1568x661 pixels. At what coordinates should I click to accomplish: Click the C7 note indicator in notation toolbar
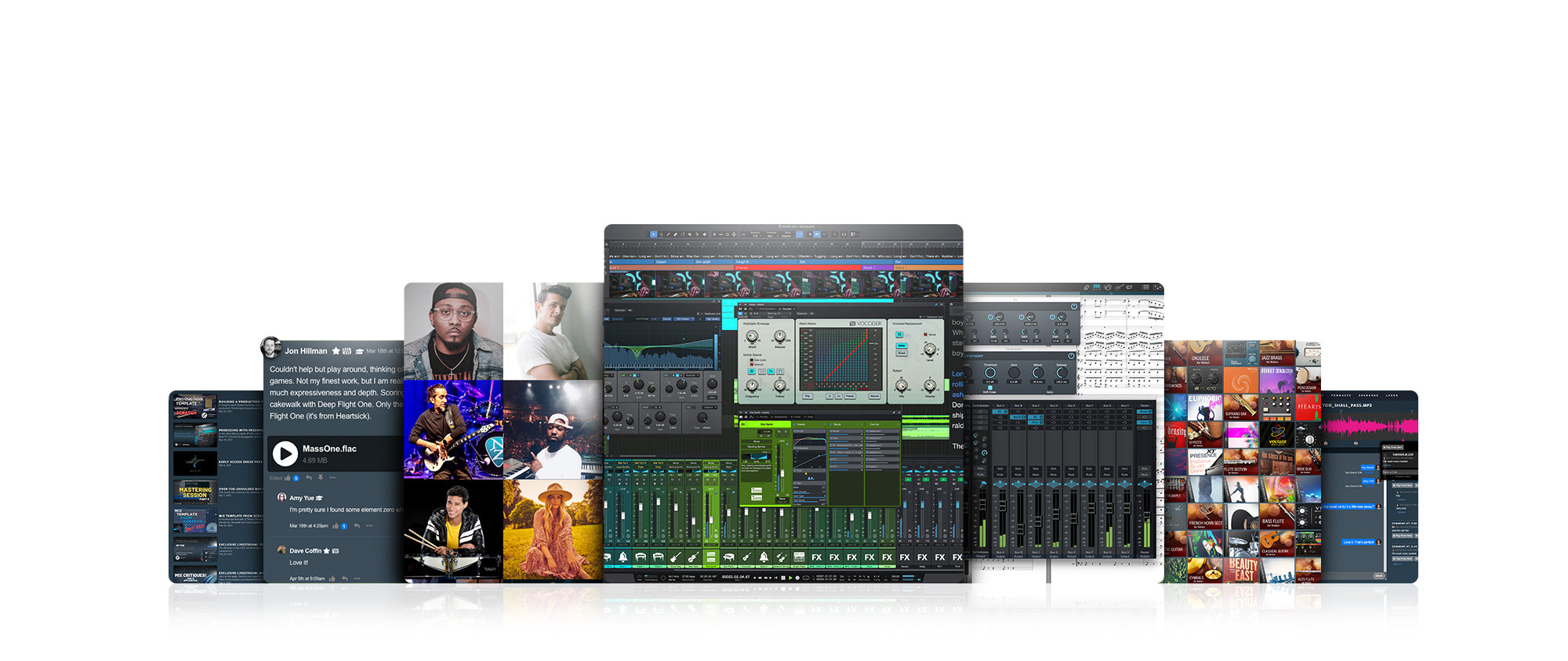1129,287
